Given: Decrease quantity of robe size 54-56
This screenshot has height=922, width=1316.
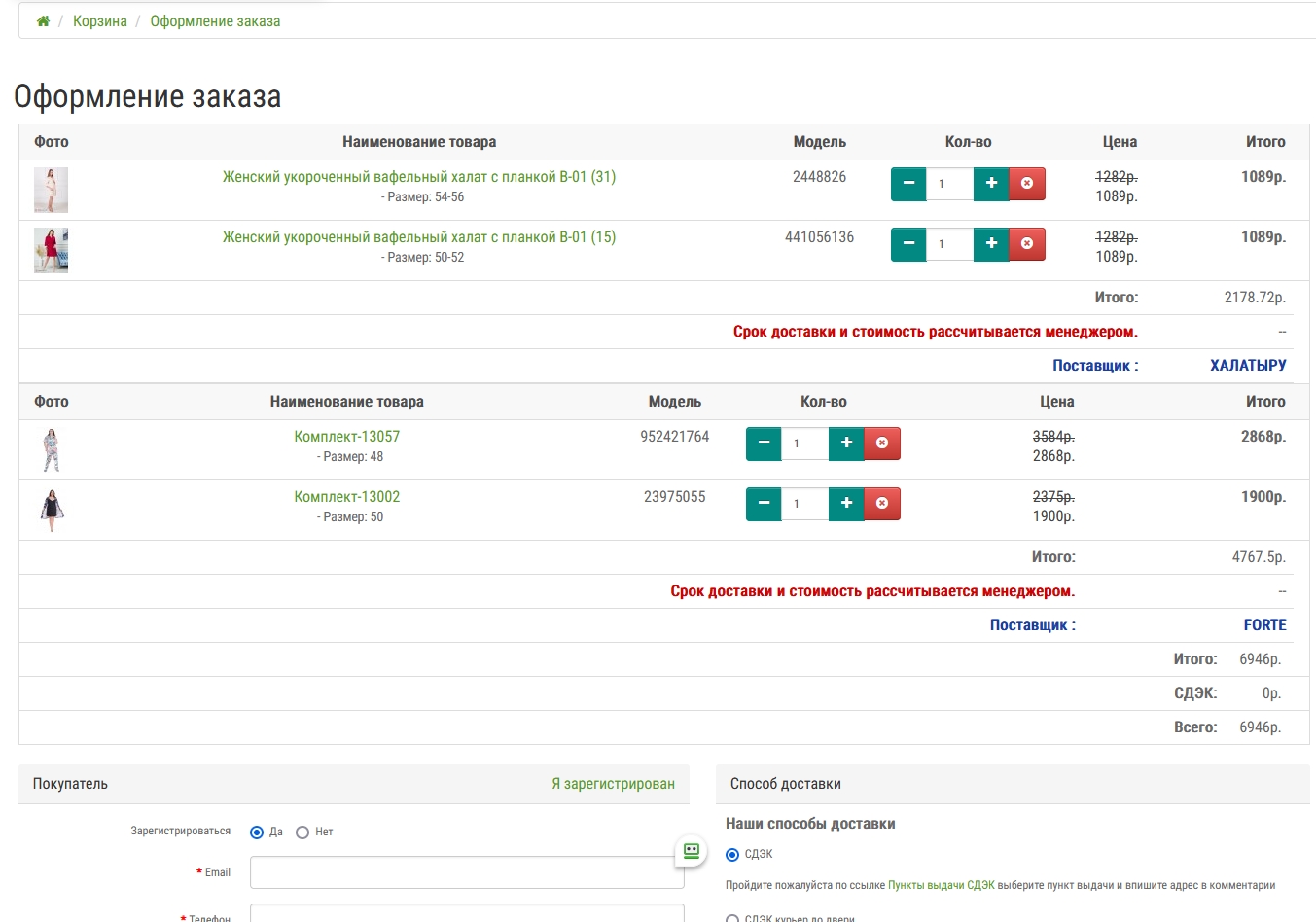Looking at the screenshot, I should pos(908,184).
